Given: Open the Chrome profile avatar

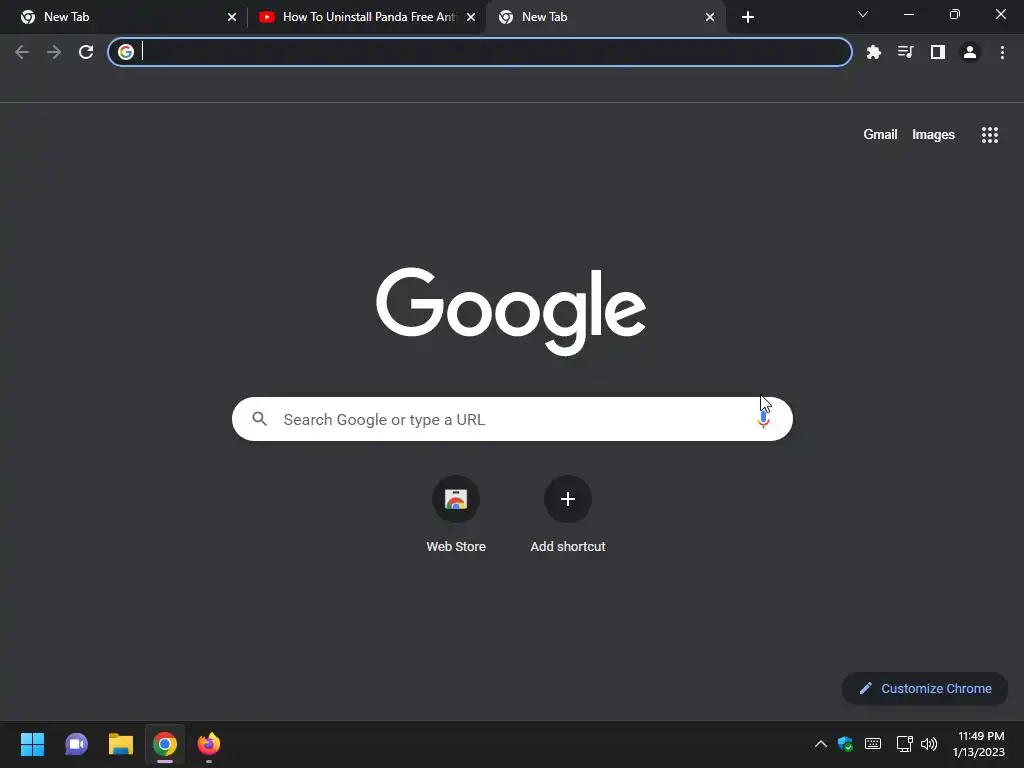Looking at the screenshot, I should (x=970, y=52).
